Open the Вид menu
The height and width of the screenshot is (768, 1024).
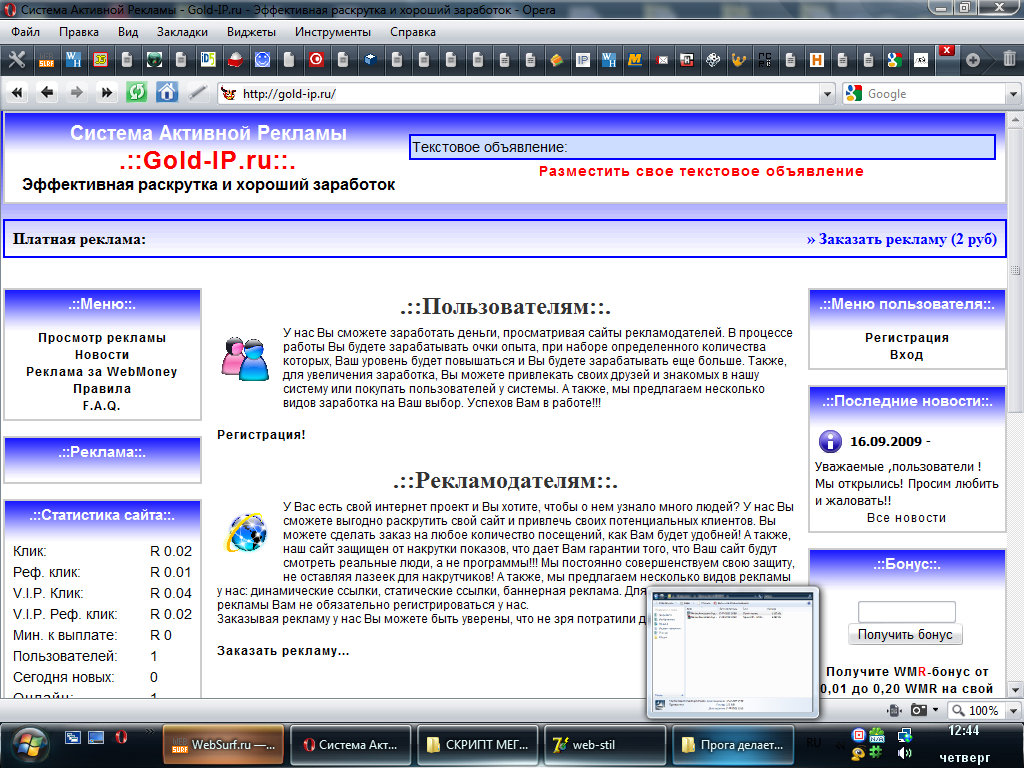tap(128, 32)
